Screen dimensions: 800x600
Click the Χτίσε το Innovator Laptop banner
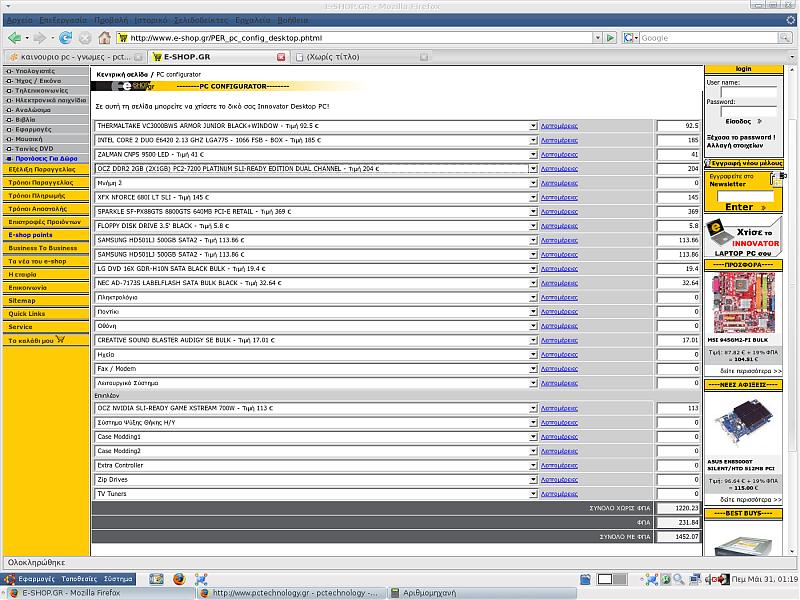[x=743, y=237]
